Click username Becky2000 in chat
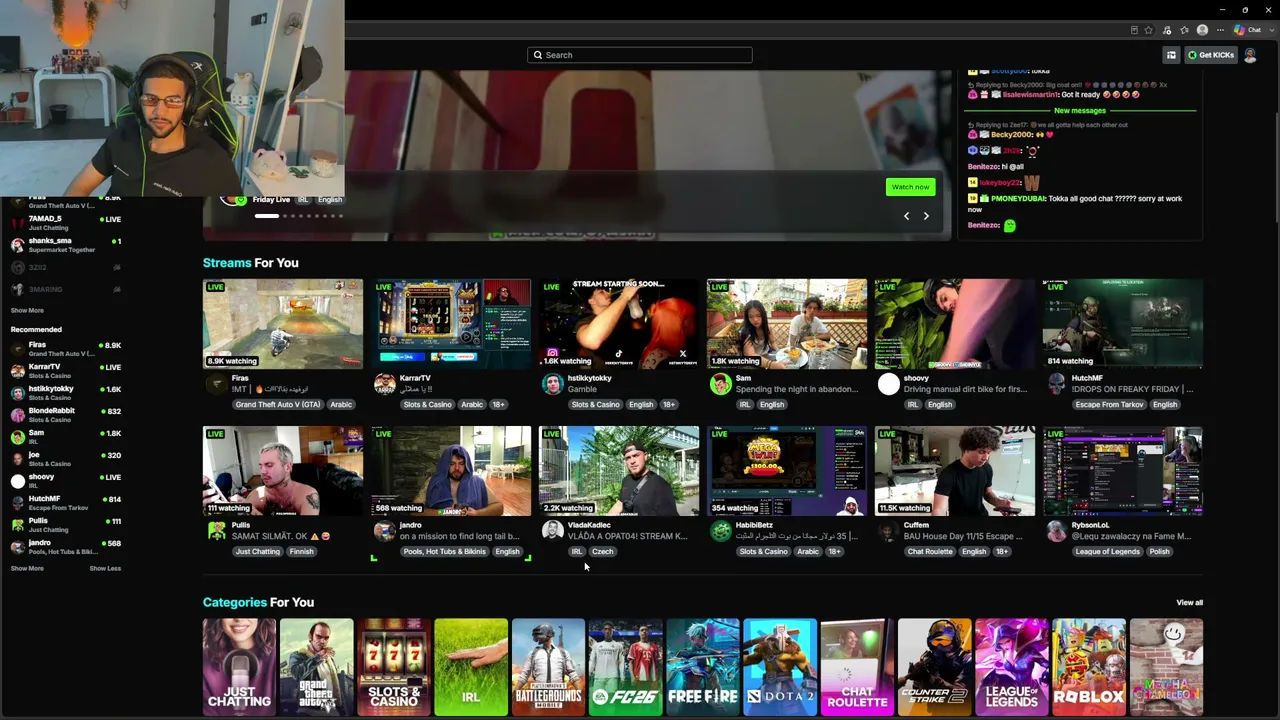Screen dimensions: 1280x720 [1011, 135]
